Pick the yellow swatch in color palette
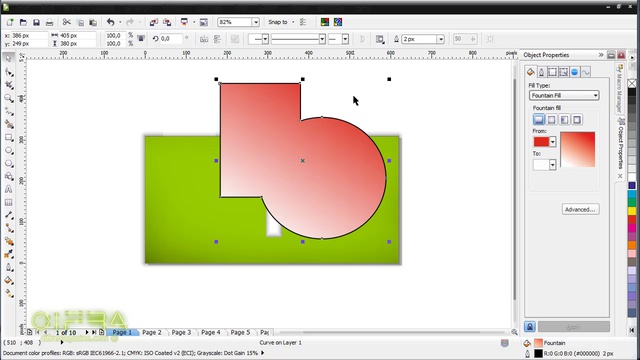The height and width of the screenshot is (360, 640). tap(632, 211)
